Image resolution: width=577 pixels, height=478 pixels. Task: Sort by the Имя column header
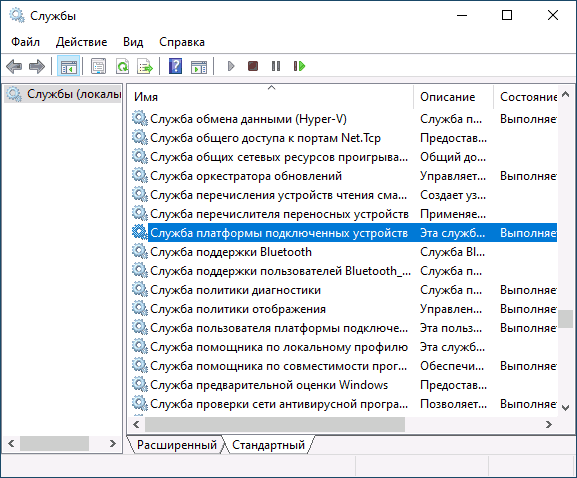tap(272, 97)
